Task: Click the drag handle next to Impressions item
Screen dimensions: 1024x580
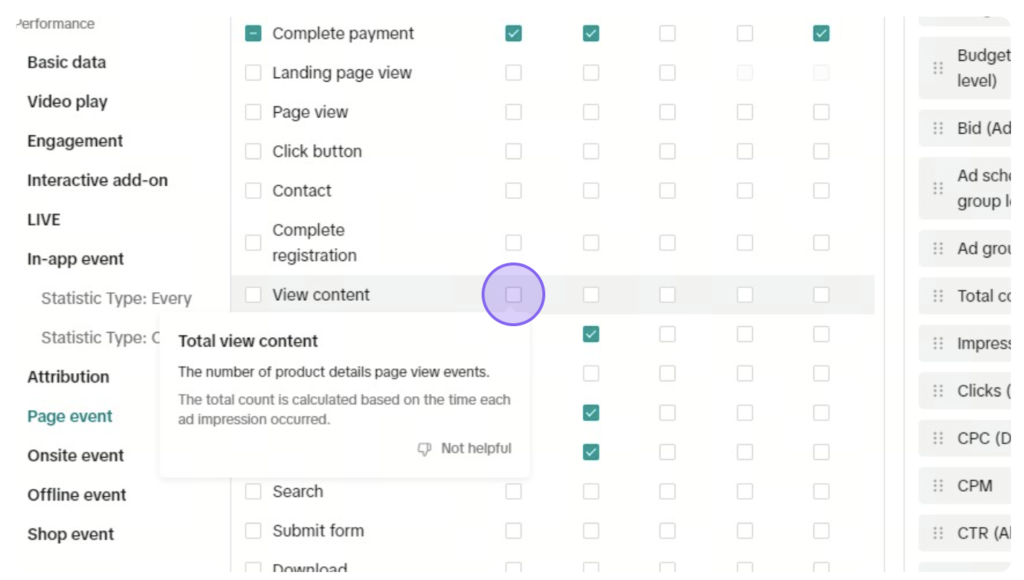Action: pos(938,344)
